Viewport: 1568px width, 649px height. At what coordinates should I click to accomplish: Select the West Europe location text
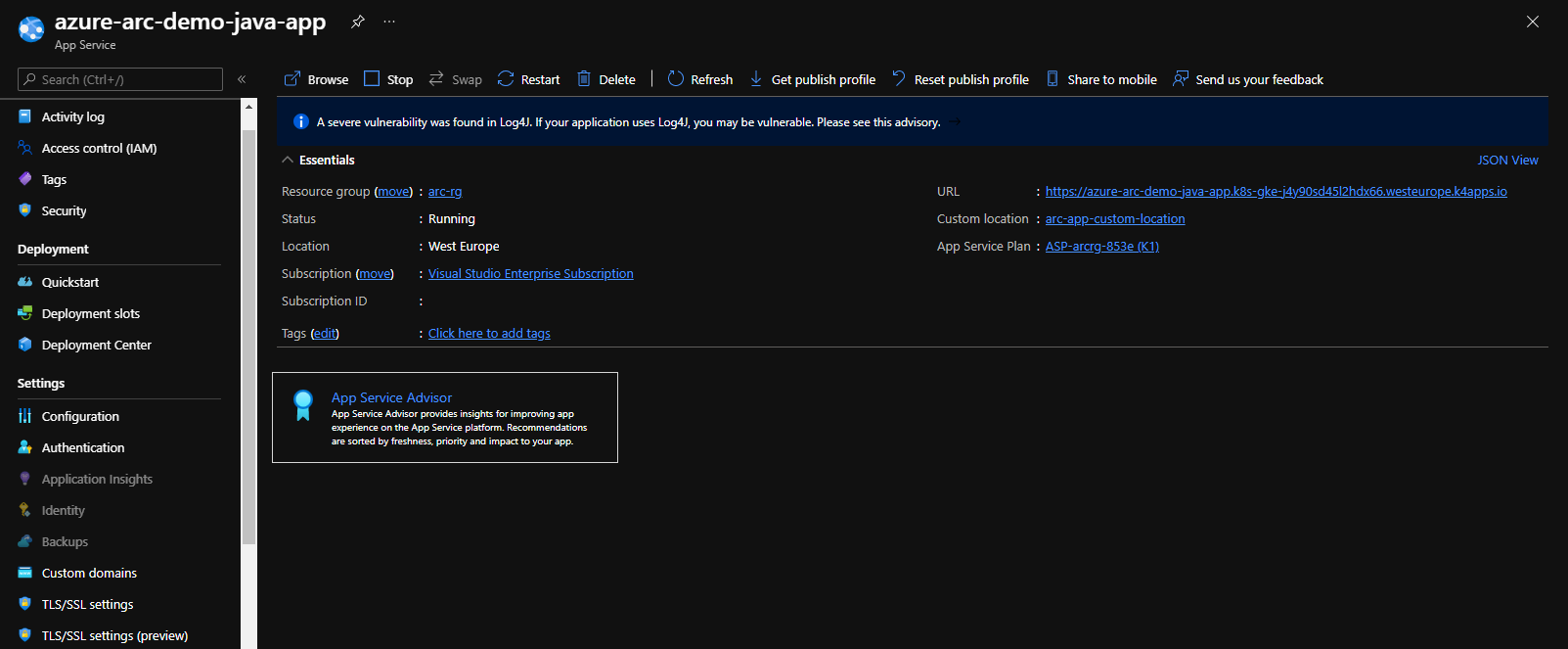click(x=464, y=247)
